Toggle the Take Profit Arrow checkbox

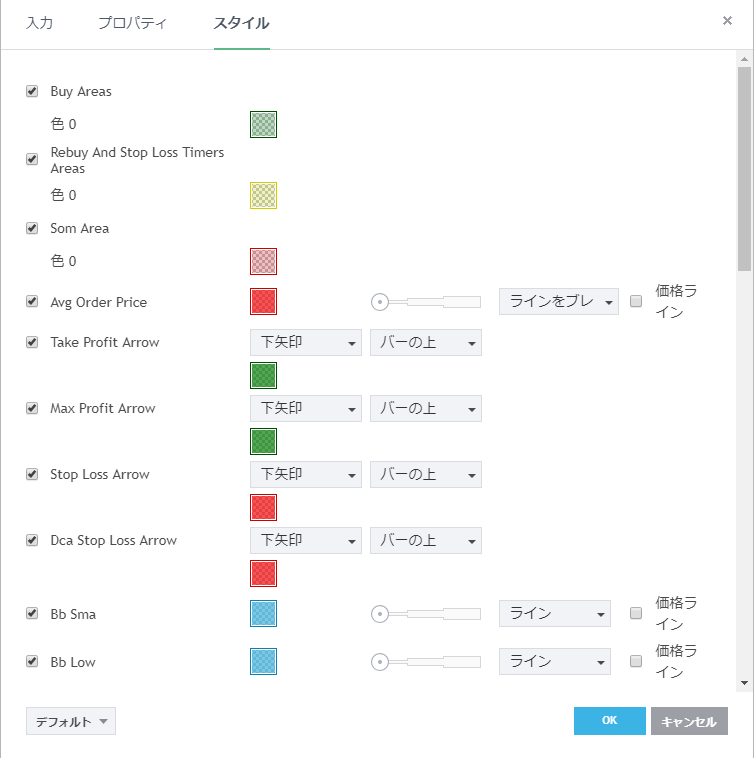[x=32, y=342]
